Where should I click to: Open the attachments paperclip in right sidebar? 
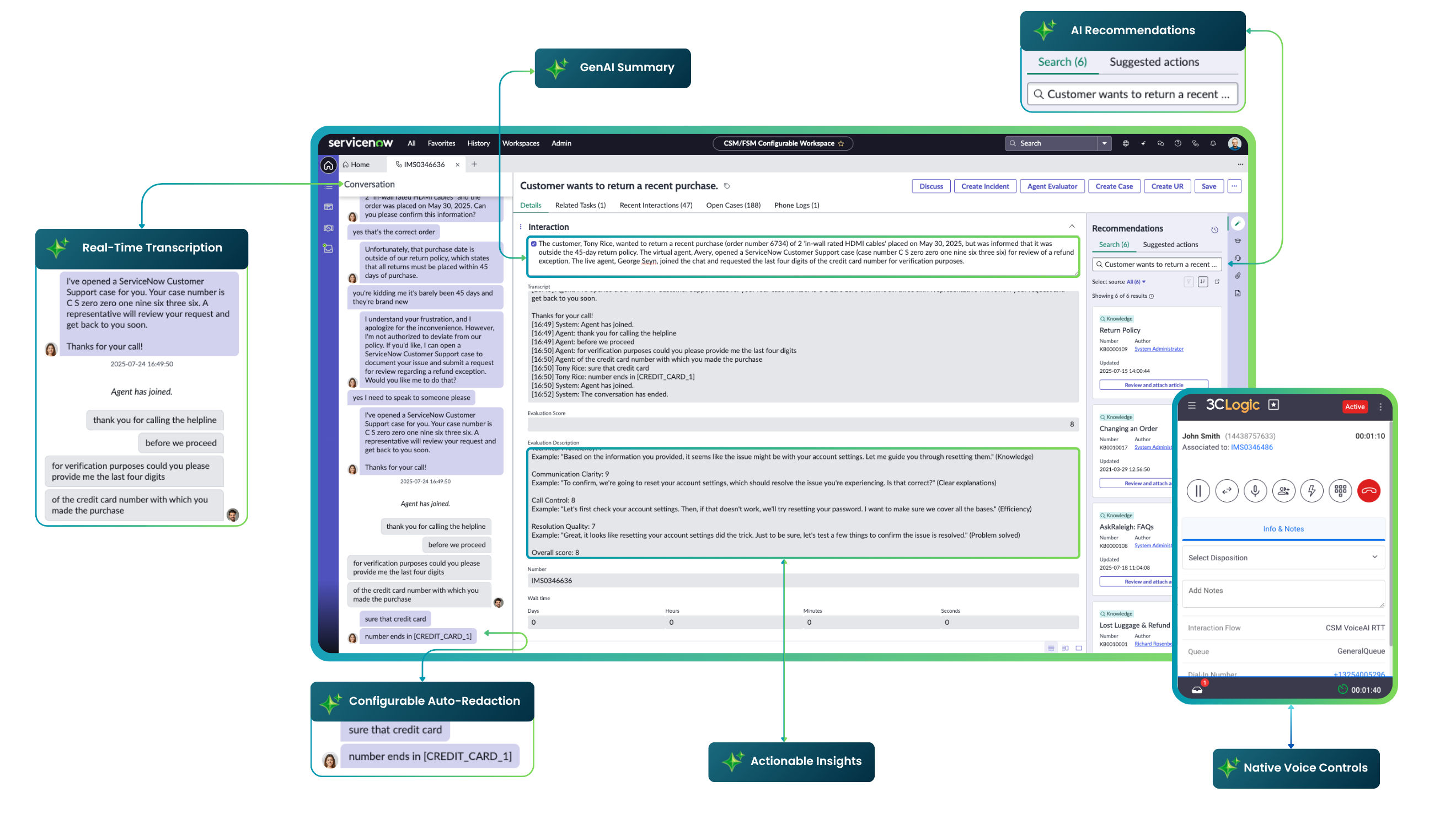(1238, 276)
